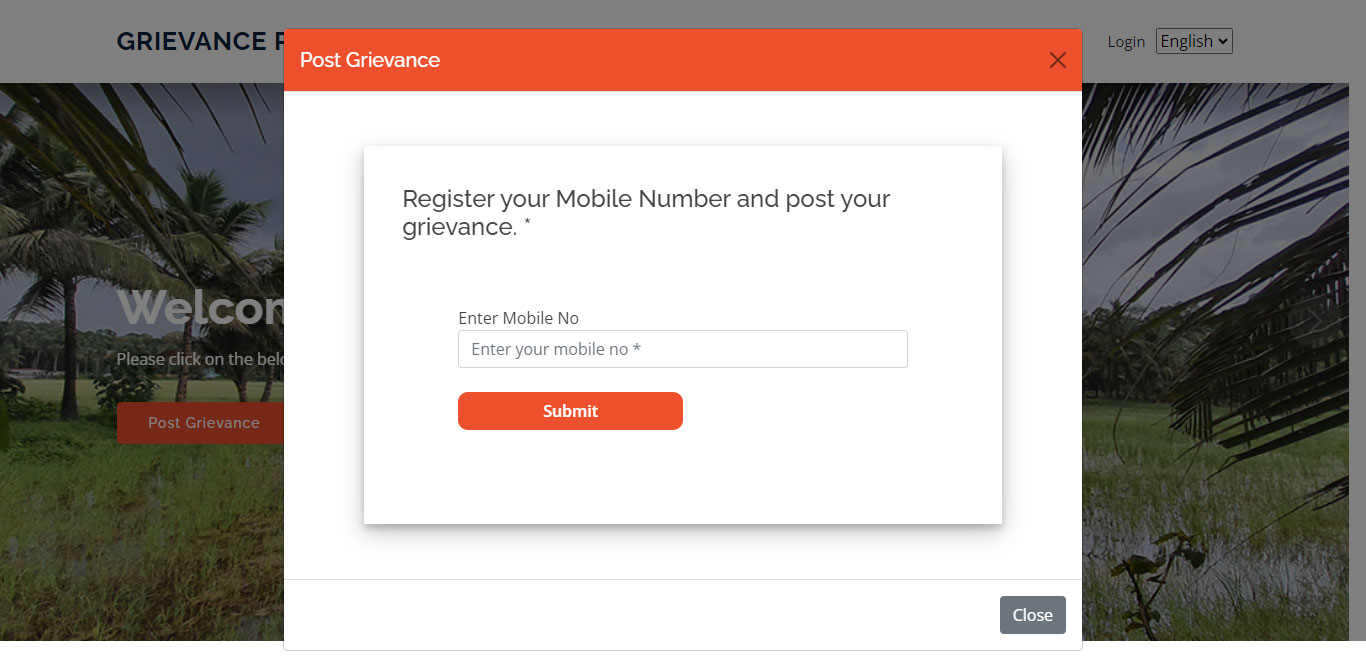Open the Login link in the header

(x=1125, y=41)
